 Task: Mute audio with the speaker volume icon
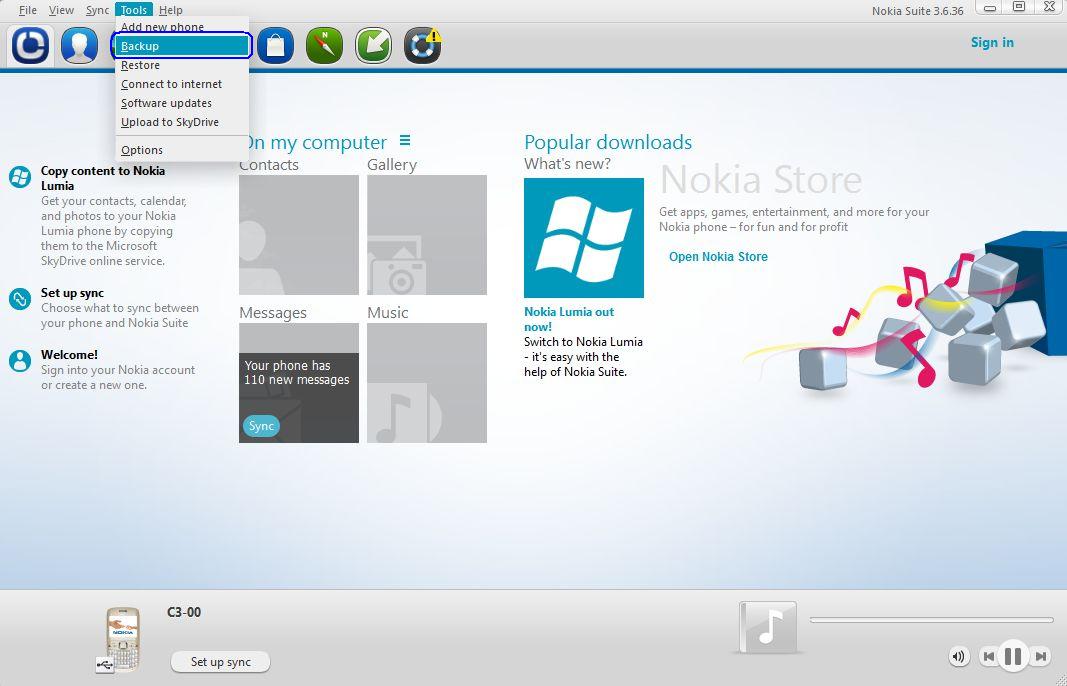(959, 657)
